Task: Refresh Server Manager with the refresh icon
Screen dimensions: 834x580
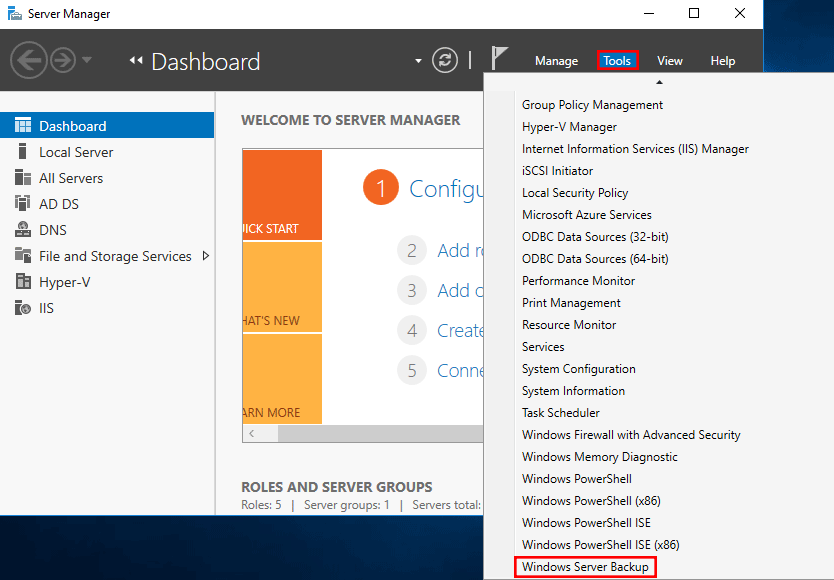Action: (445, 60)
